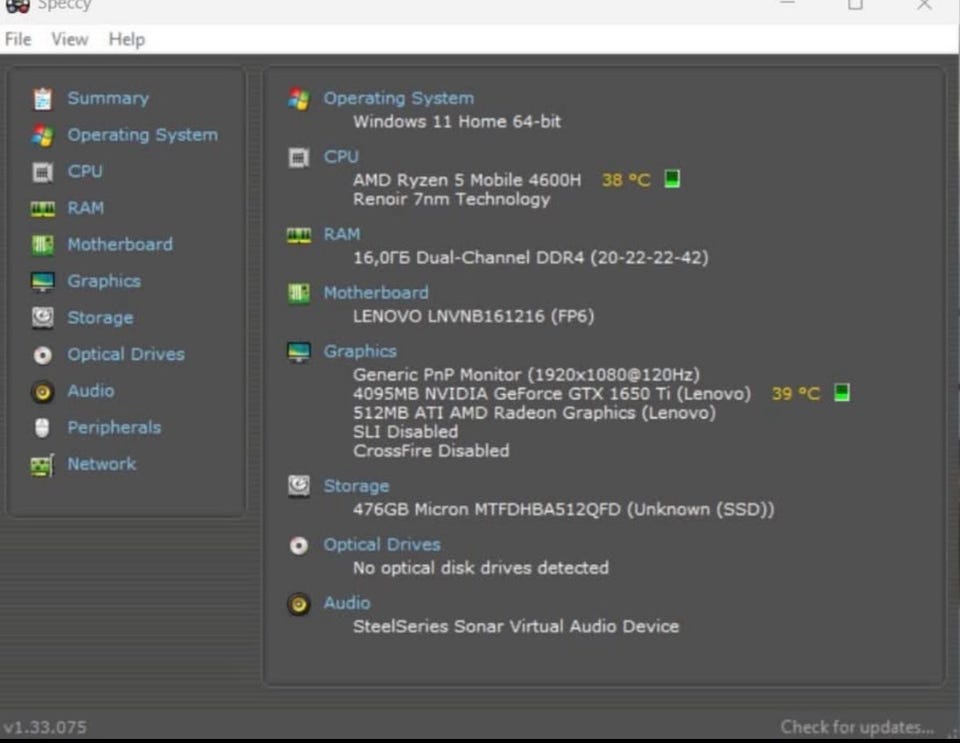Click the Storage hard drive icon in sidebar
The image size is (960, 743).
[42, 318]
